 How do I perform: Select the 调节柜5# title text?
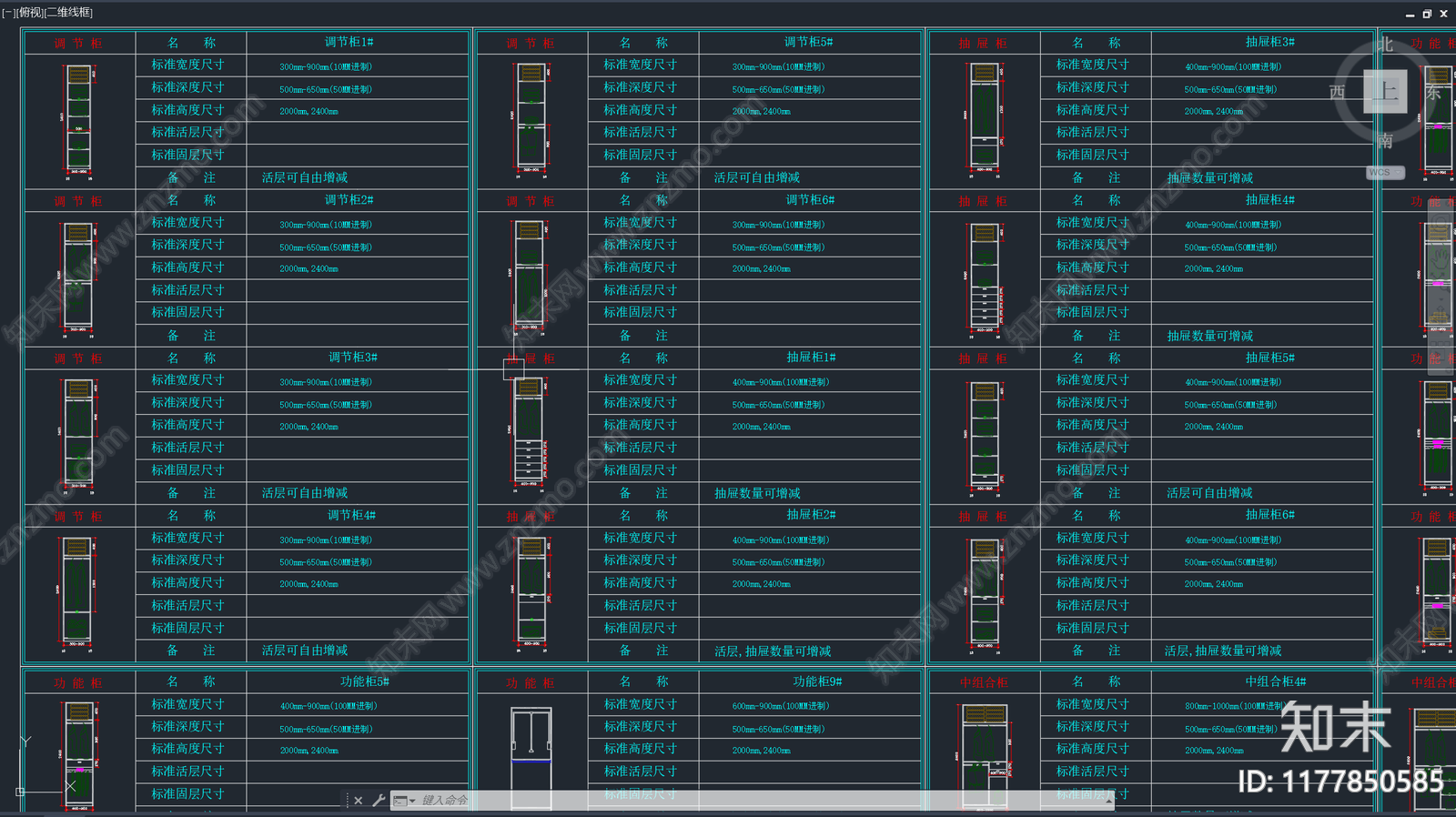(x=809, y=42)
